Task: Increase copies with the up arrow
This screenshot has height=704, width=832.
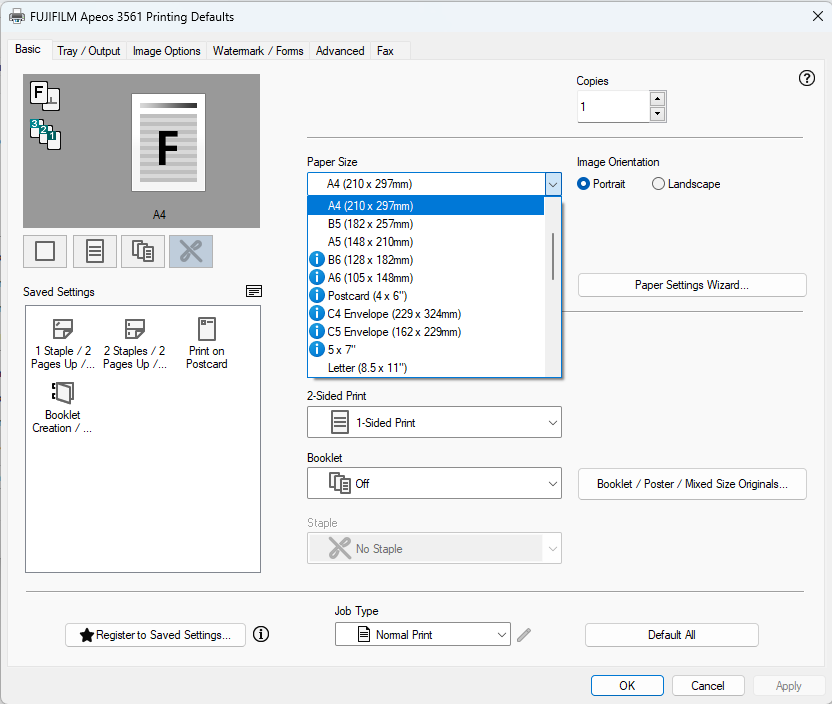Action: tap(657, 98)
